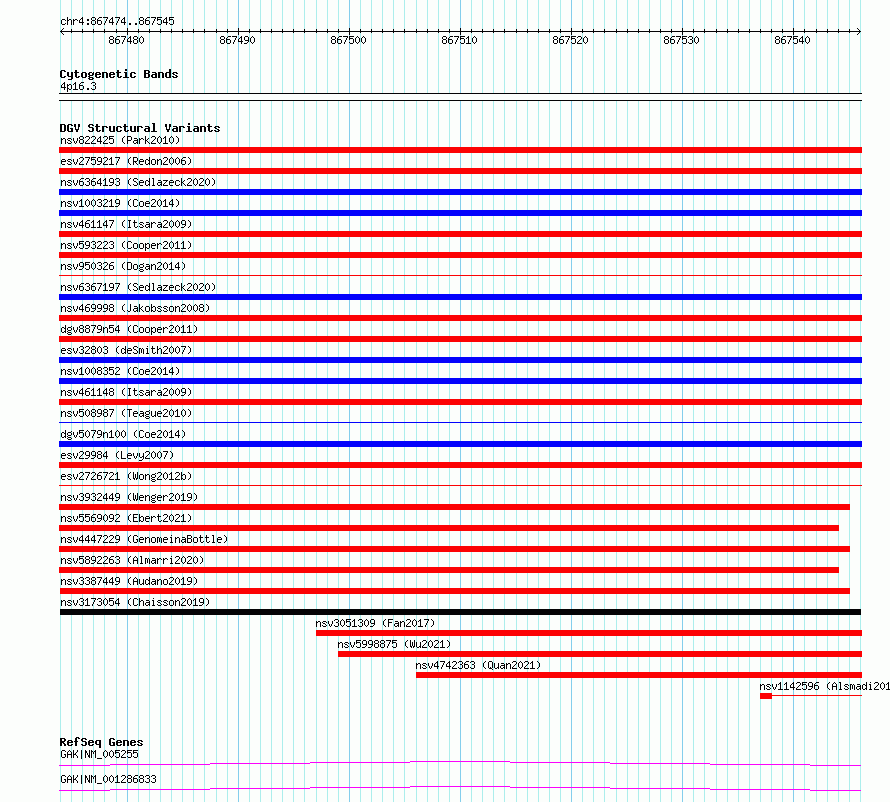
Task: Select the thin blue line of nsv508987
Action: (460, 422)
